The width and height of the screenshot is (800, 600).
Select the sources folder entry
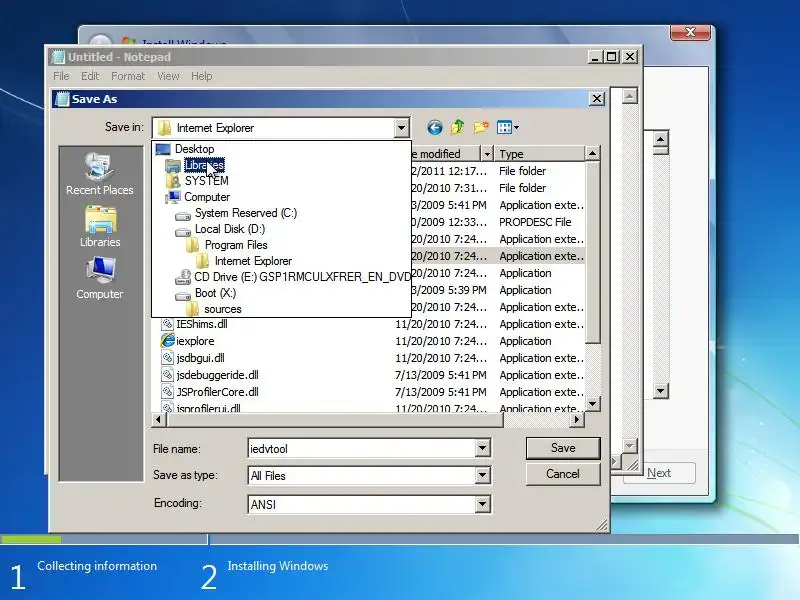click(222, 309)
